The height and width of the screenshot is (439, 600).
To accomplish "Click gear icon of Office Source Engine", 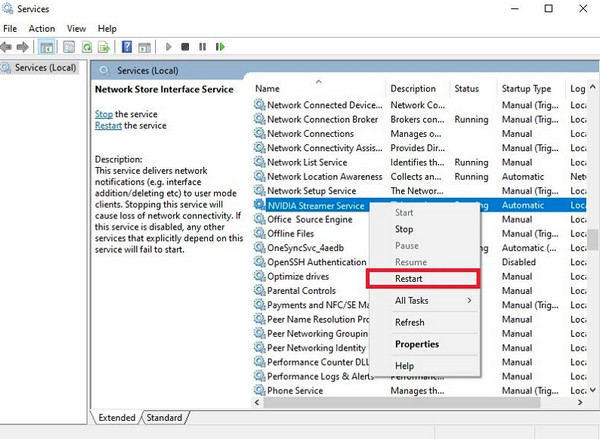I will pyautogui.click(x=259, y=219).
